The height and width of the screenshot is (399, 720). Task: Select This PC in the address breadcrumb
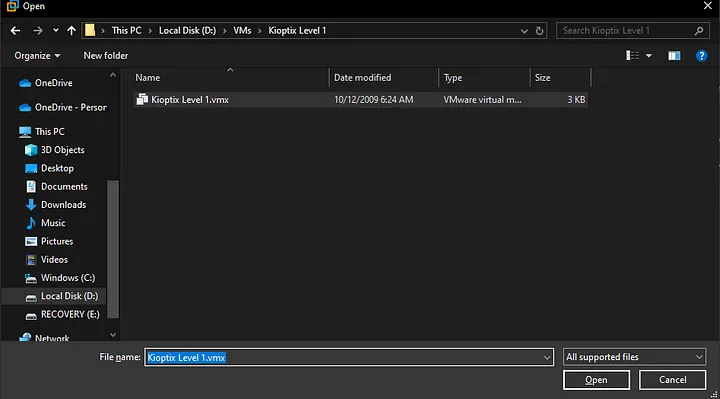tap(127, 31)
